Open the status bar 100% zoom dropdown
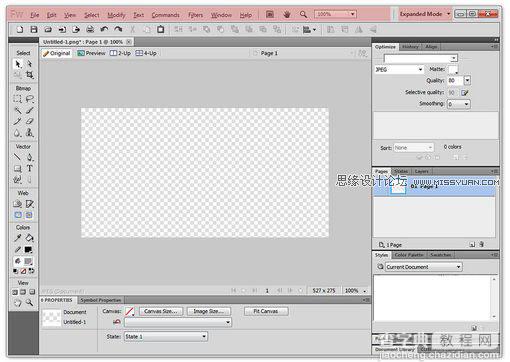Viewport: 510px width, 362px height. click(x=356, y=291)
